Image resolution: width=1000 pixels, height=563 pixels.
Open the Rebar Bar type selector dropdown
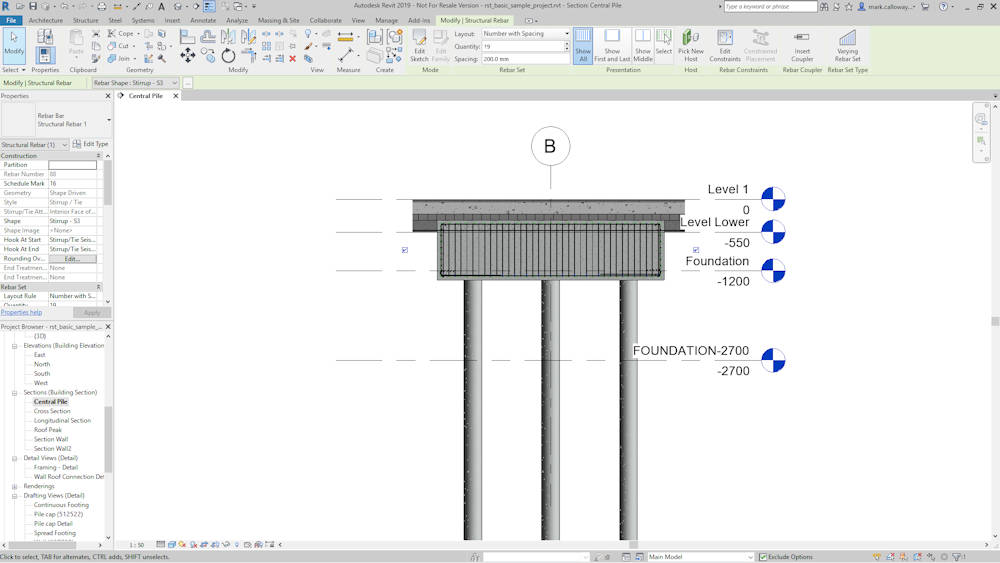point(108,120)
